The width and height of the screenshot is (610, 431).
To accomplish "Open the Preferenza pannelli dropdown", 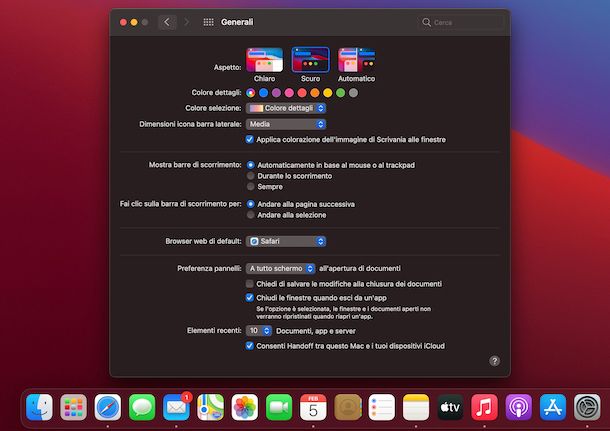I will tap(280, 268).
